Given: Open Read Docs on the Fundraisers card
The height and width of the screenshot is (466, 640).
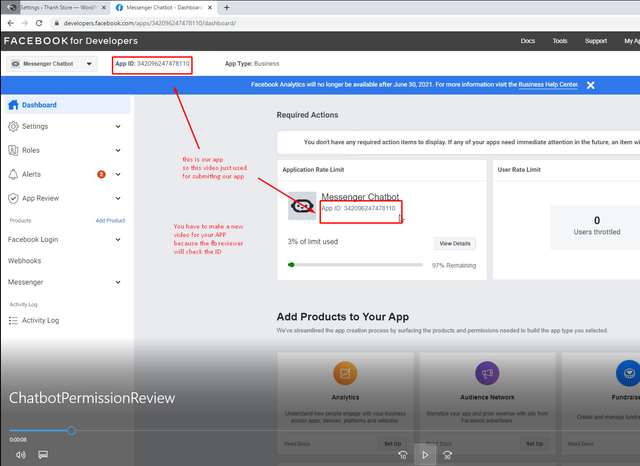Looking at the screenshot, I should click(581, 444).
